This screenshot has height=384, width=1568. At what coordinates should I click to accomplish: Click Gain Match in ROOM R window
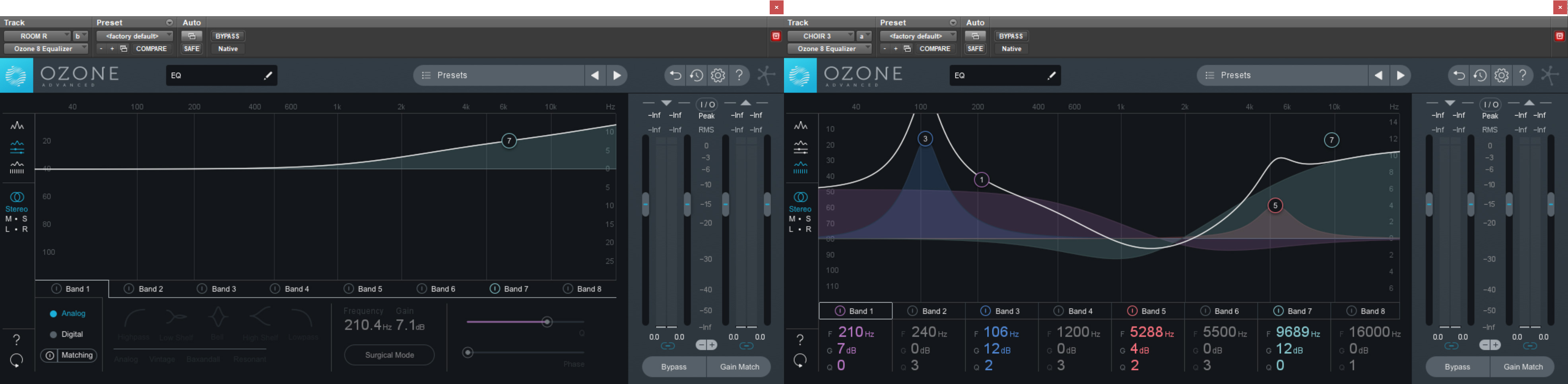tap(739, 367)
